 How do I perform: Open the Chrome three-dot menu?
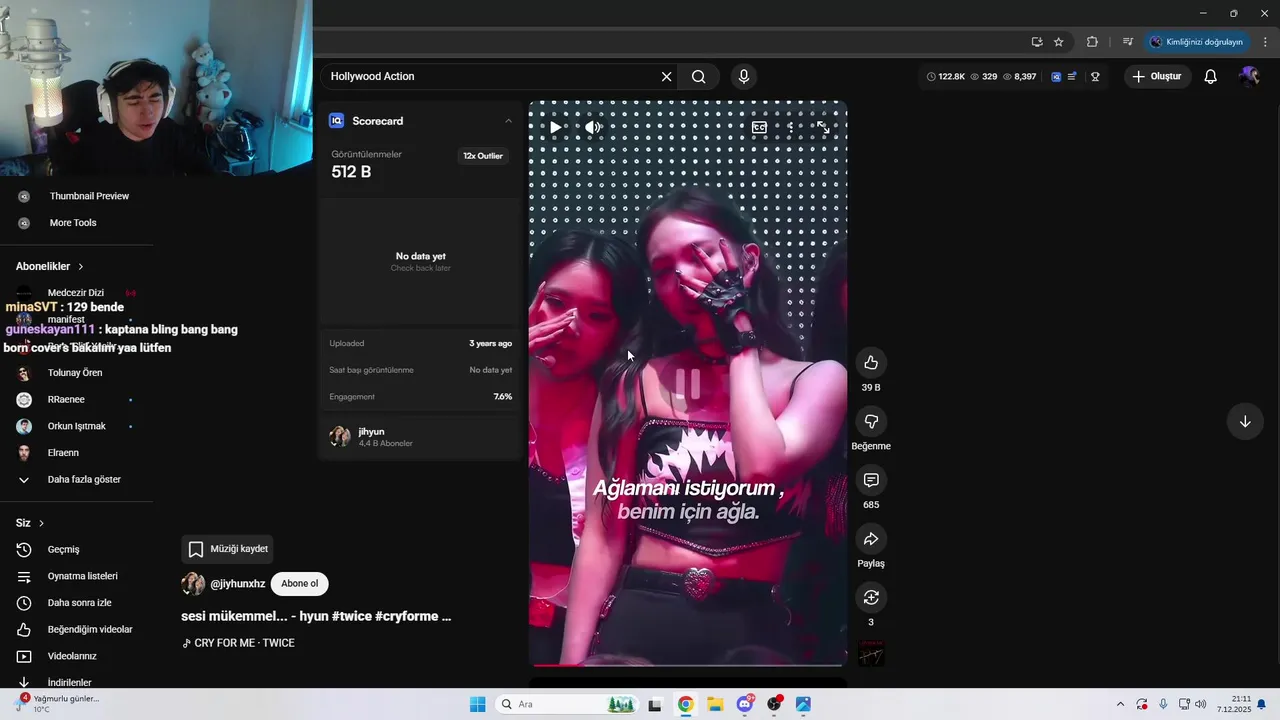pyautogui.click(x=1266, y=42)
